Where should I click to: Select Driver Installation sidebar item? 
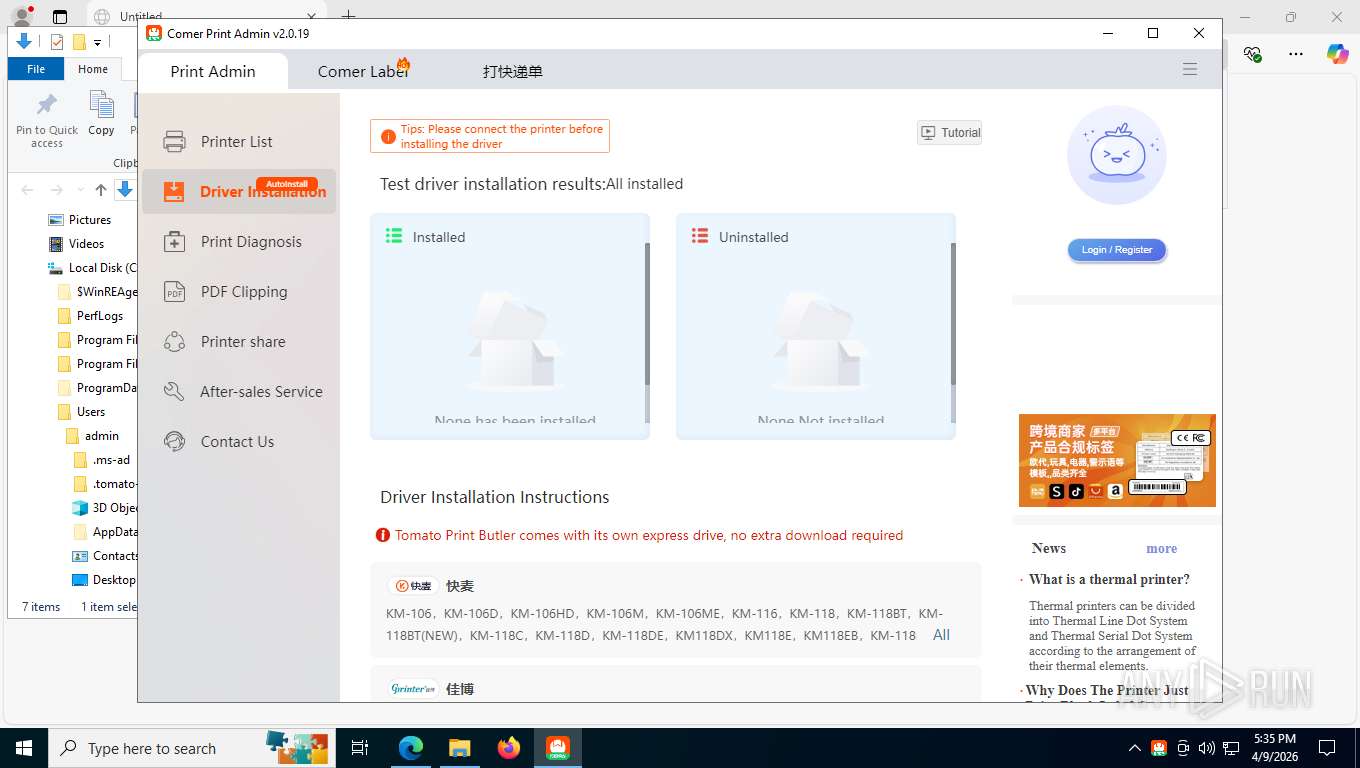(238, 192)
